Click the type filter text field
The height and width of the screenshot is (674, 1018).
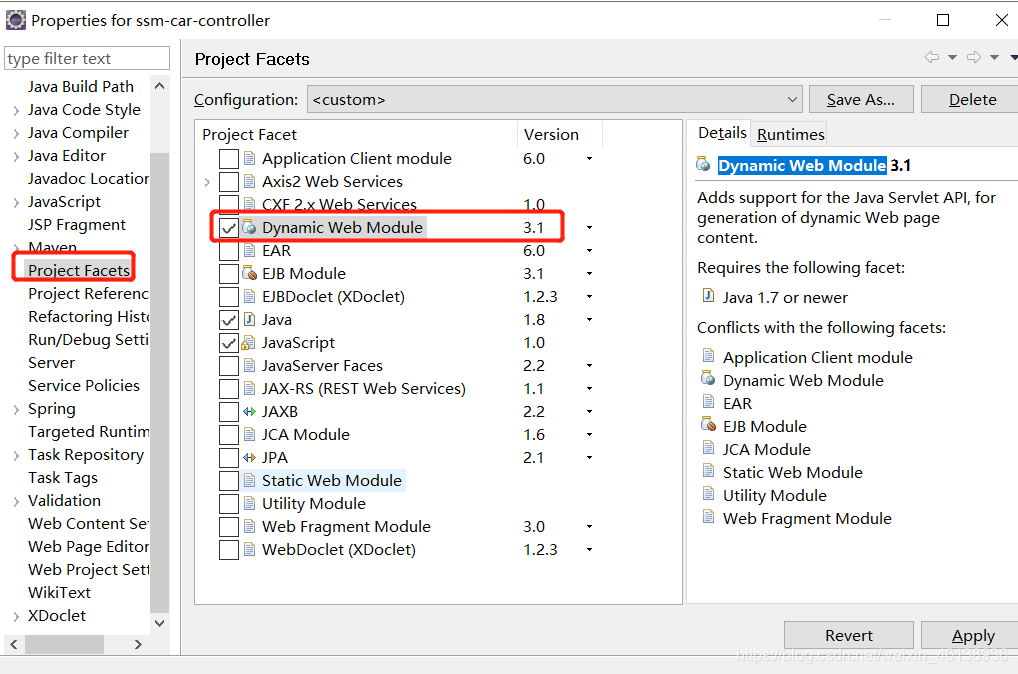[85, 58]
